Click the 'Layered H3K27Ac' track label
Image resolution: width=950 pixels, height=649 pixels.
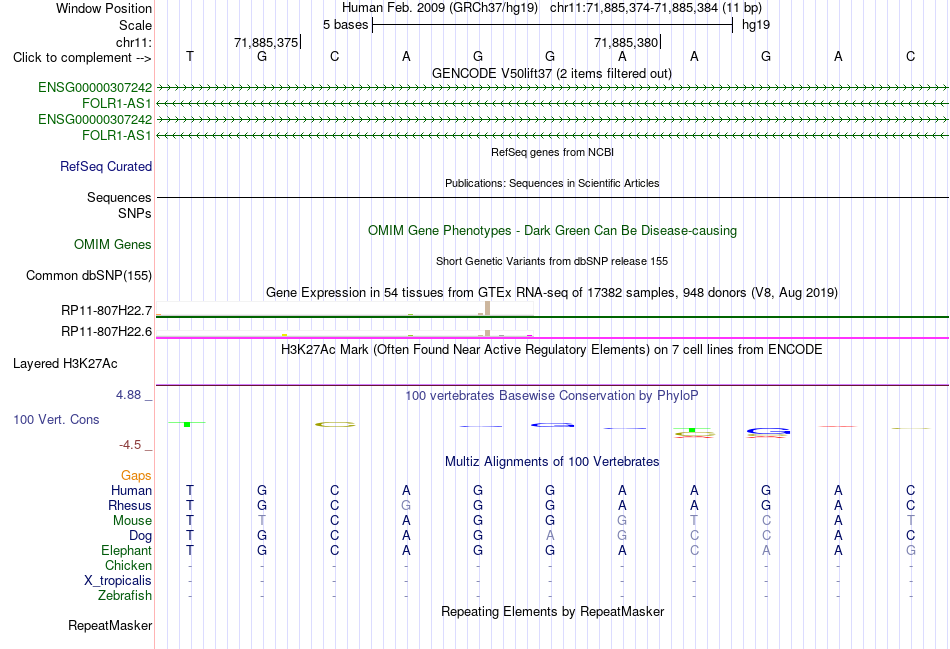pyautogui.click(x=65, y=364)
